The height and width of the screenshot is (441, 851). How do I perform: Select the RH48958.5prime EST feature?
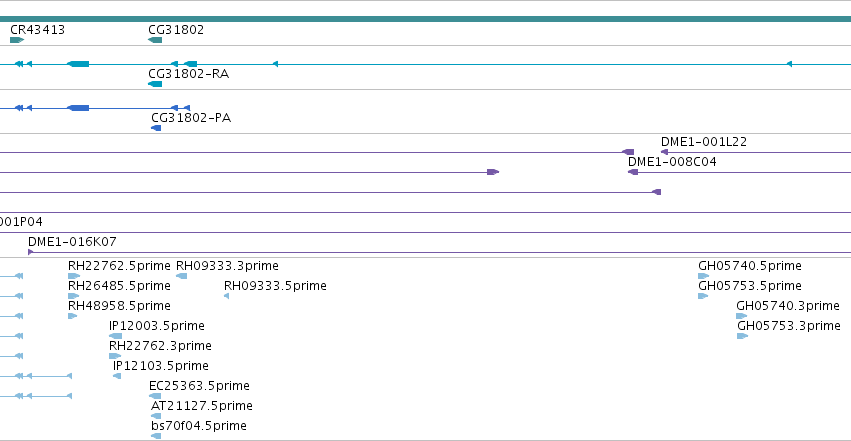tap(72, 316)
